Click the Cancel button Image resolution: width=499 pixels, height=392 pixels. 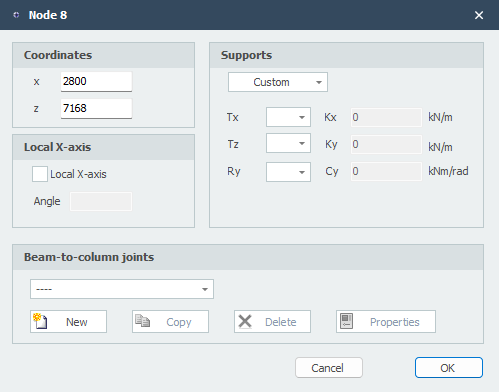329,368
